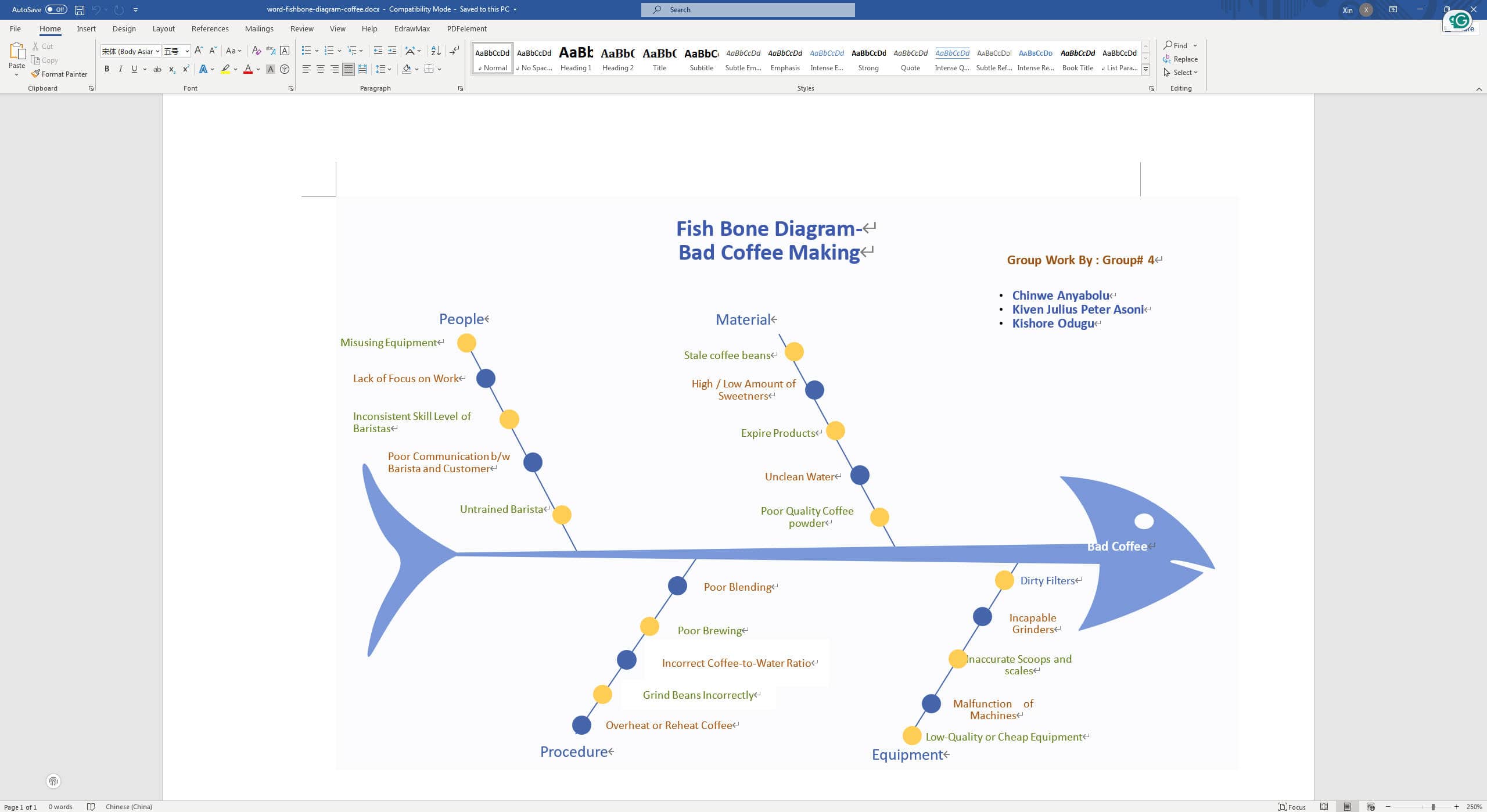Toggle Bold formatting
The height and width of the screenshot is (812, 1487).
tap(107, 69)
